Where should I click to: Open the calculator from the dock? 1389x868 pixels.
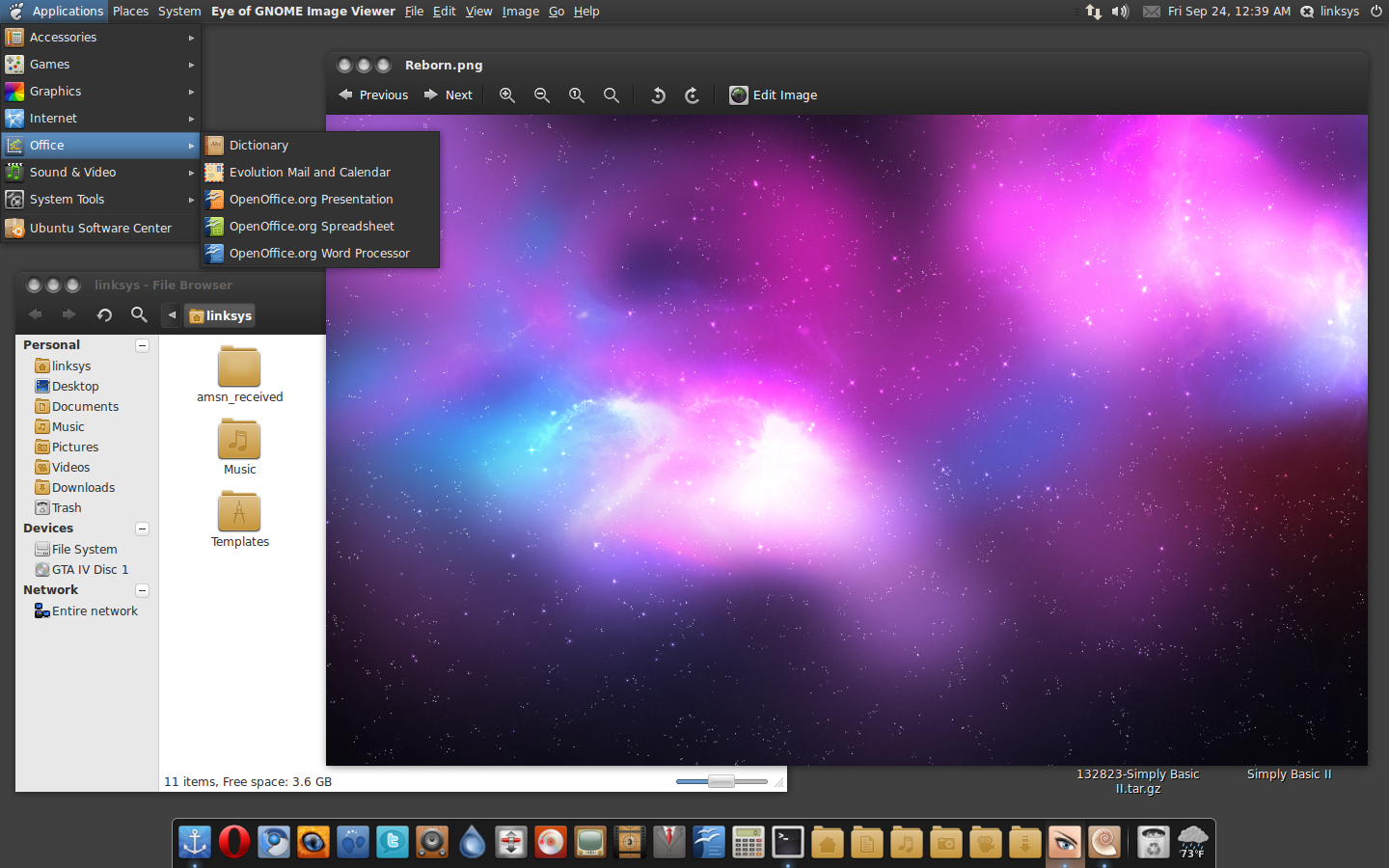click(749, 842)
